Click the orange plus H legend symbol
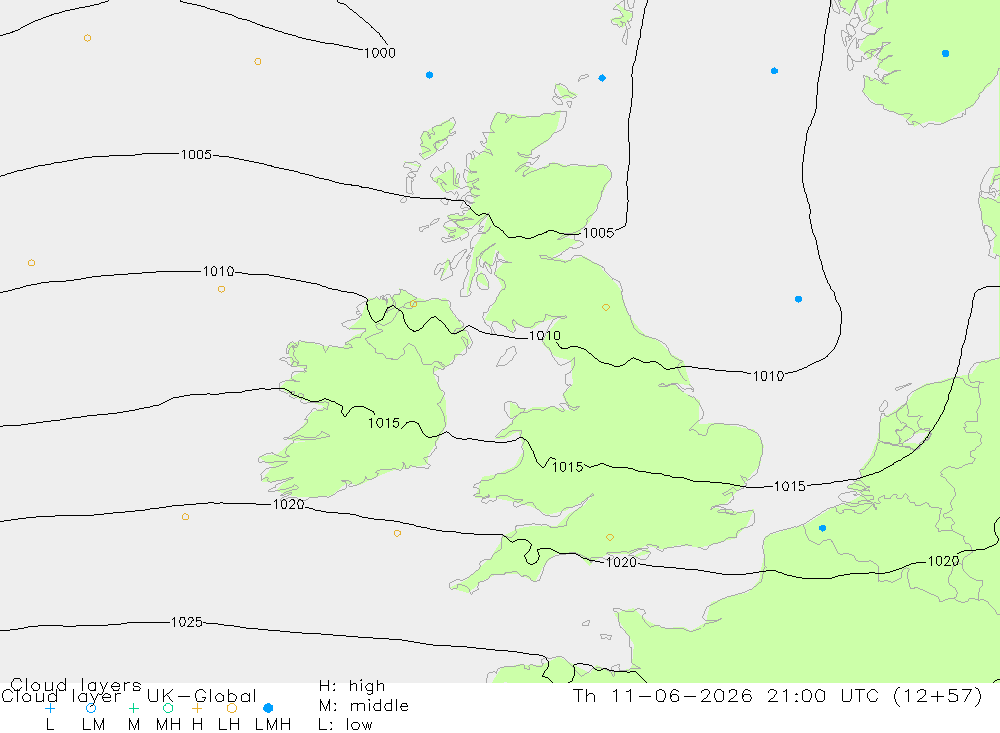 pyautogui.click(x=197, y=708)
